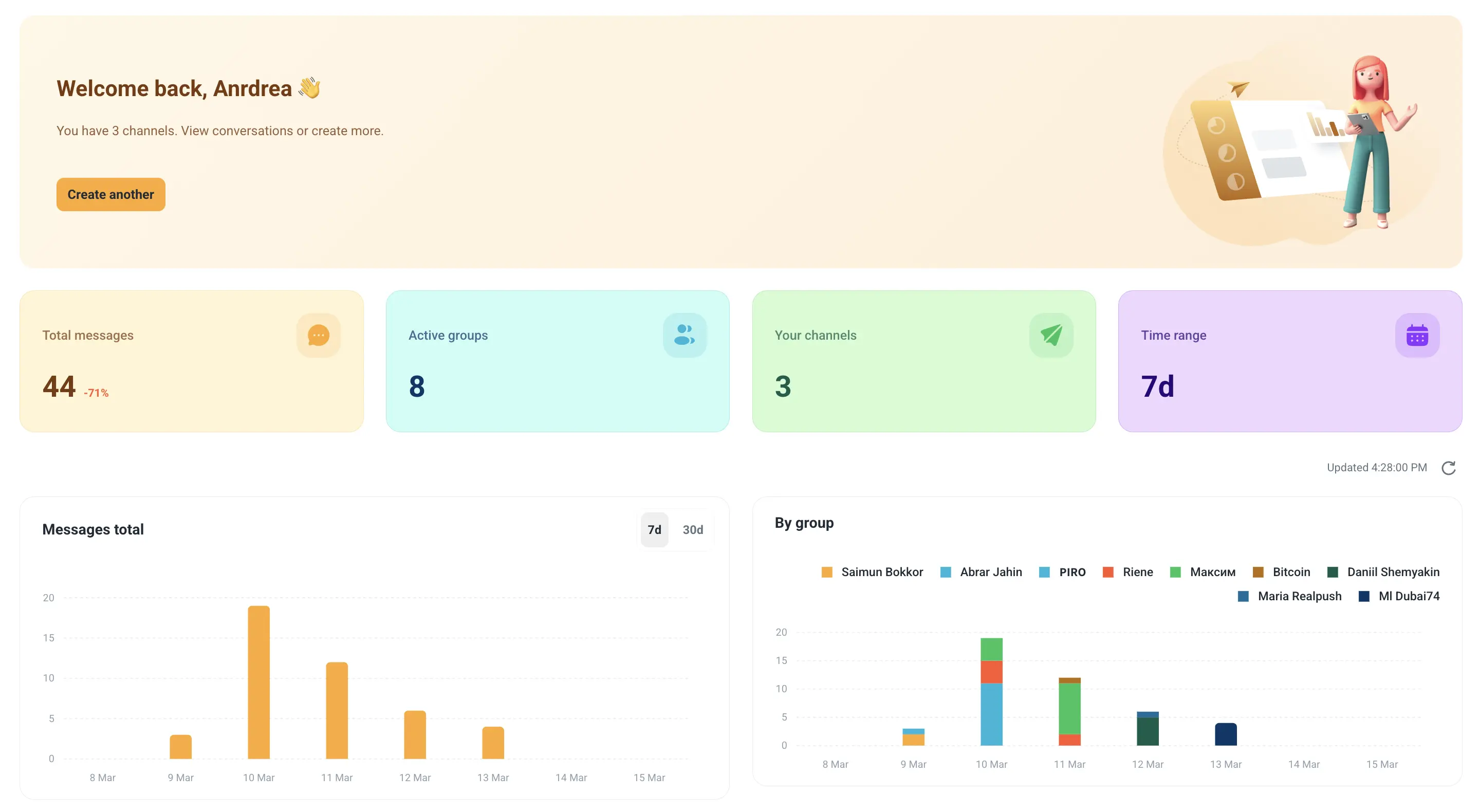Click the chat bubble icon on Total messages card
Viewport: 1479px width, 812px height.
pyautogui.click(x=319, y=336)
